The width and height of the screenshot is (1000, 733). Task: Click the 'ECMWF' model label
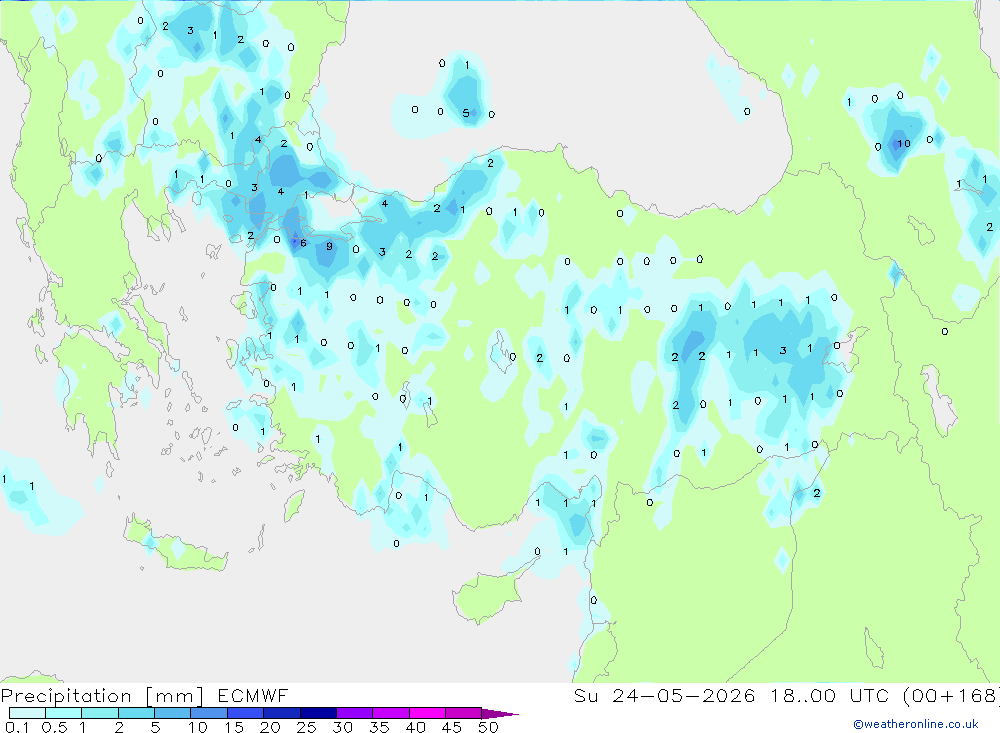point(253,695)
